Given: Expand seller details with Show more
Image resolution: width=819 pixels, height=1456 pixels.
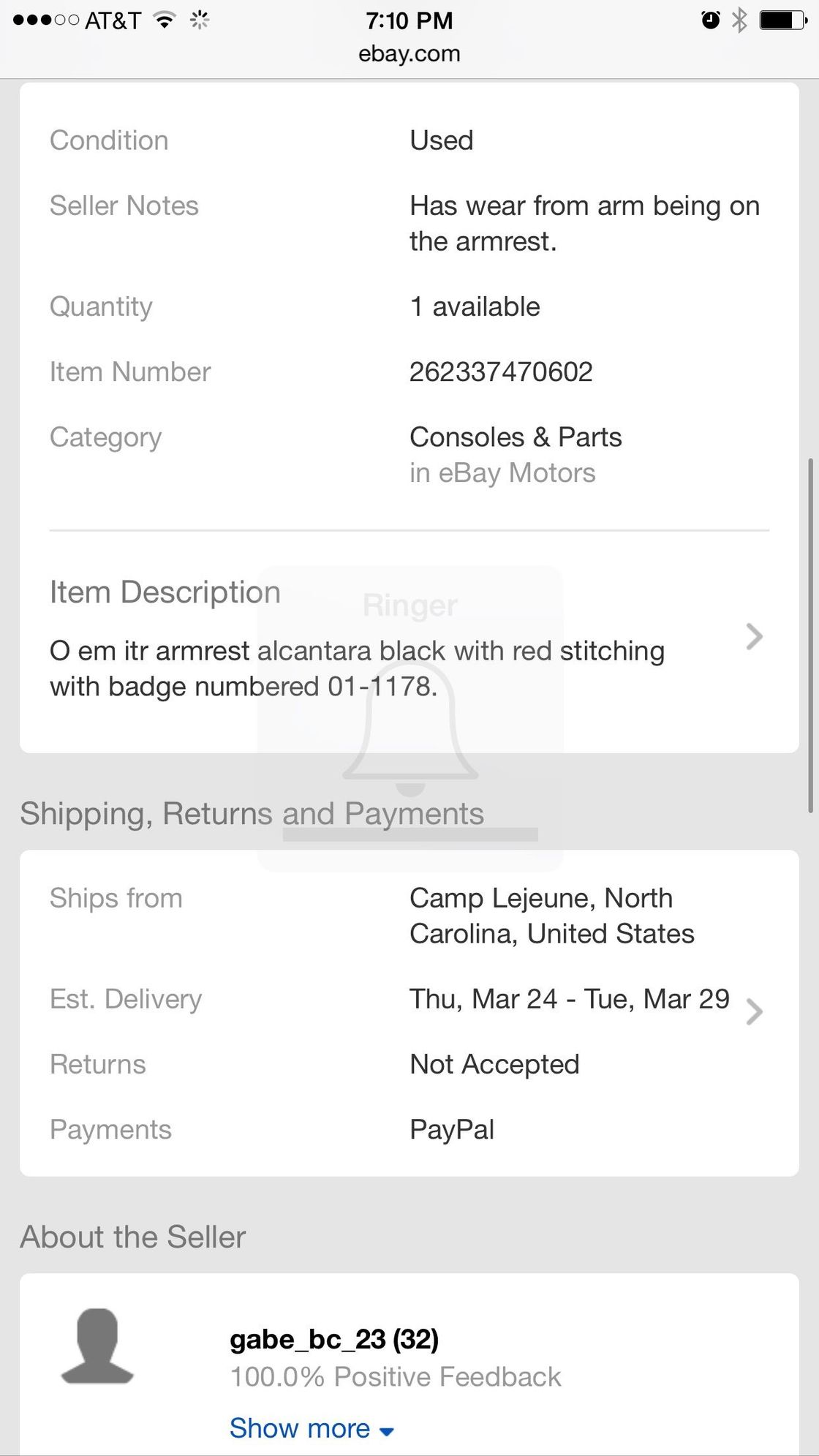Looking at the screenshot, I should 312,1428.
